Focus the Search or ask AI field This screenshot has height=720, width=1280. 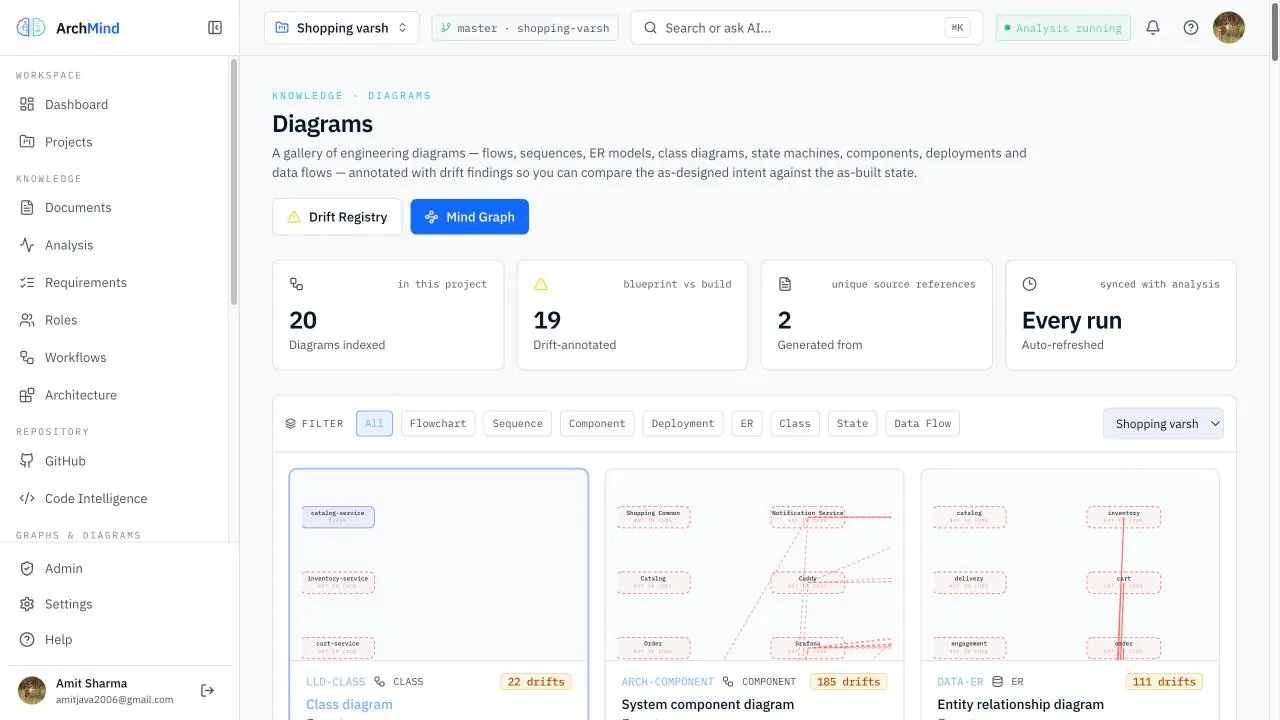(807, 28)
